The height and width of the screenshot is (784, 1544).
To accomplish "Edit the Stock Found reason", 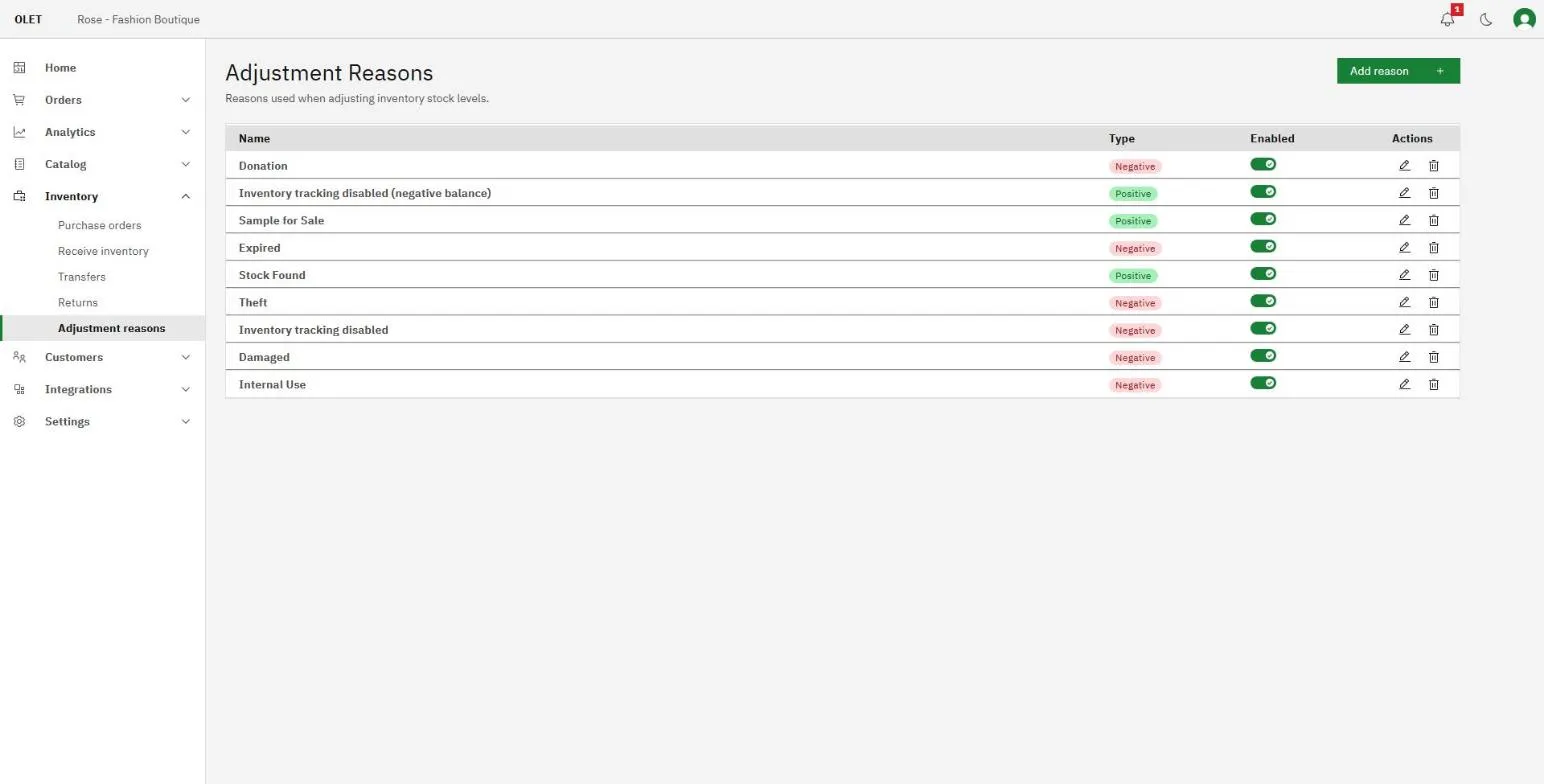I will click(x=1404, y=275).
